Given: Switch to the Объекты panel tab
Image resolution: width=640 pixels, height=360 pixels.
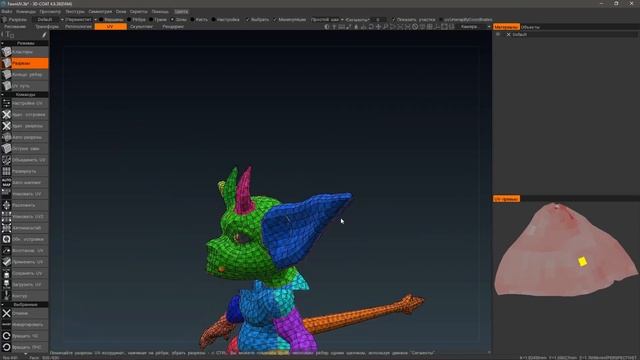Looking at the screenshot, I should pyautogui.click(x=531, y=27).
